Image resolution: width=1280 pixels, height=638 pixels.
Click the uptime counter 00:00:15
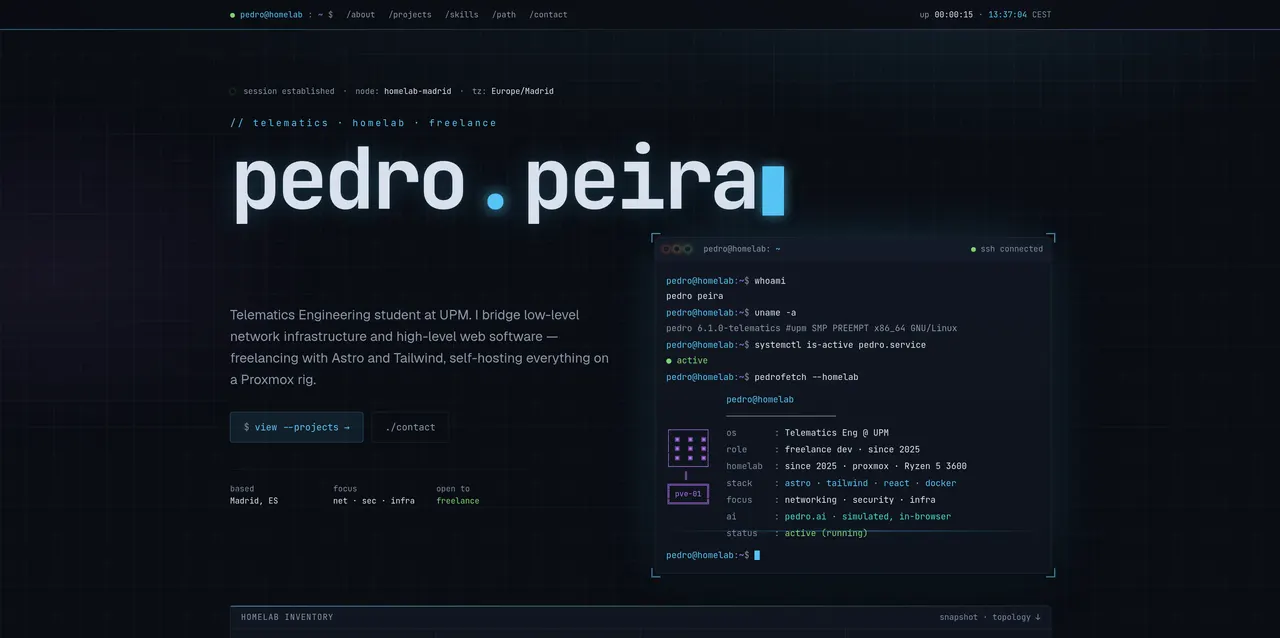coord(953,15)
